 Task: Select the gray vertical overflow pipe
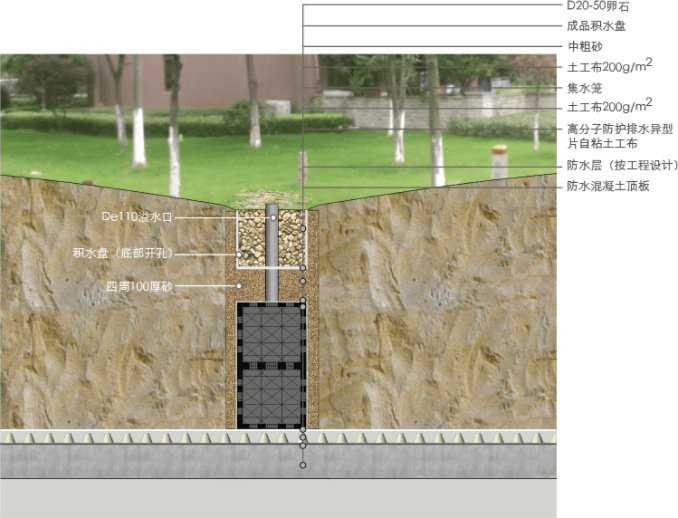point(271,256)
